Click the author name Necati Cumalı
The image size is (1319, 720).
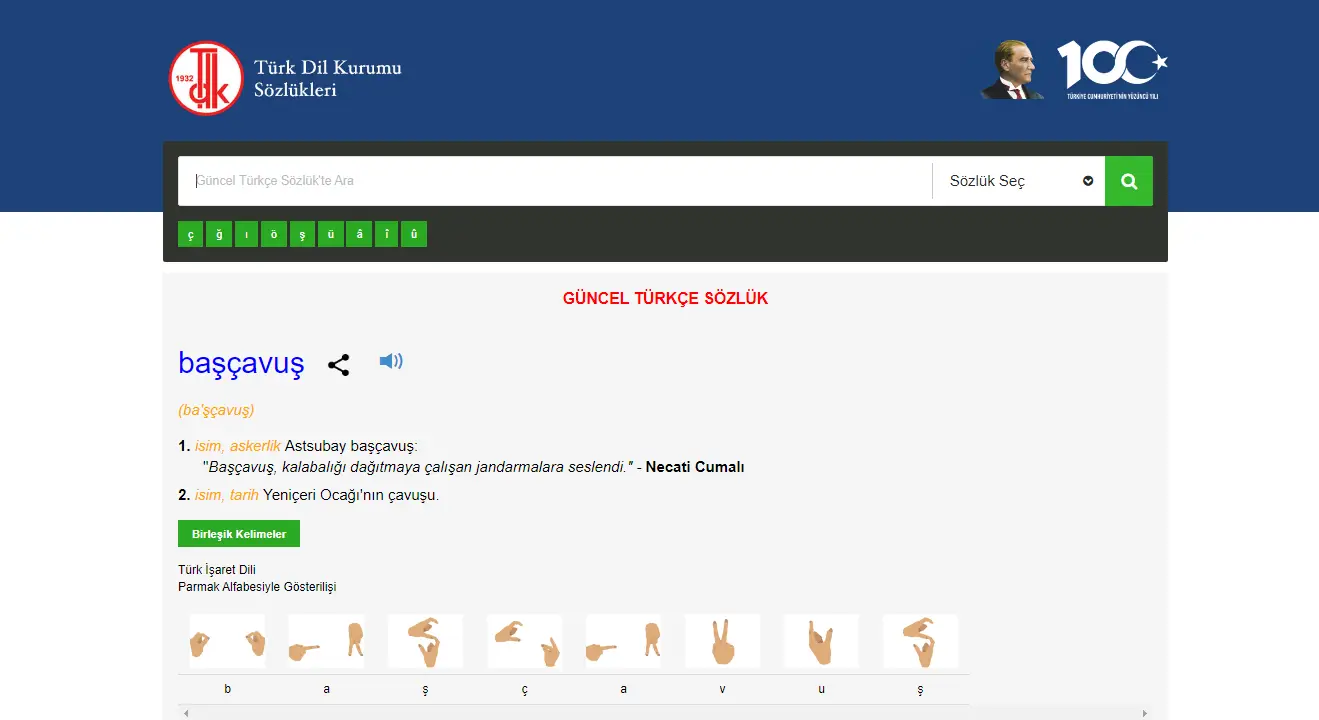(x=695, y=467)
